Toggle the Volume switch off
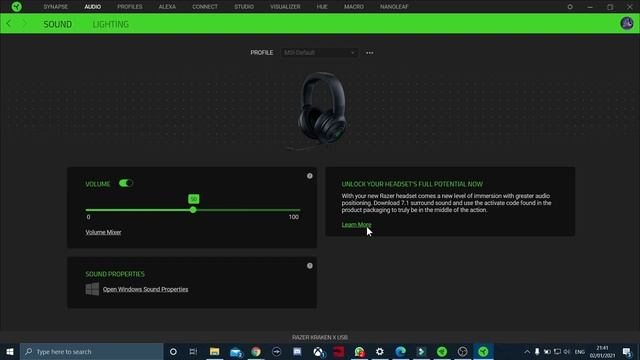The width and height of the screenshot is (640, 360). 126,183
